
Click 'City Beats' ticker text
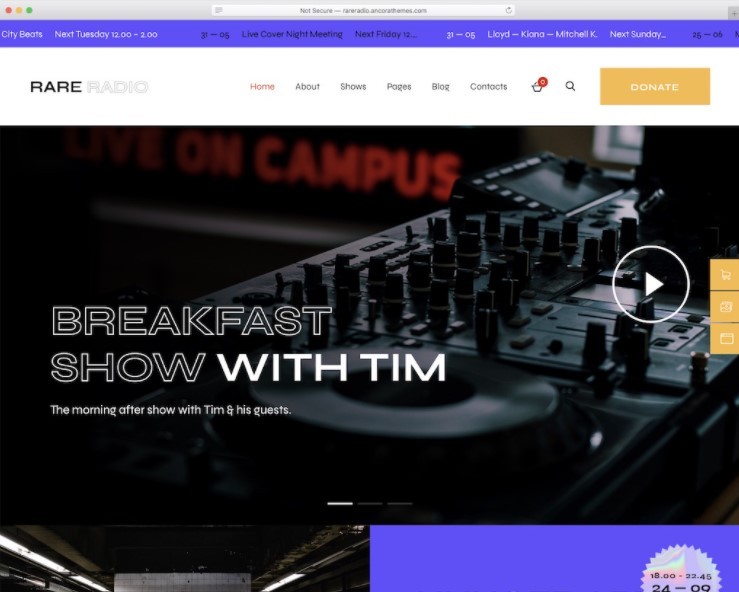[22, 34]
